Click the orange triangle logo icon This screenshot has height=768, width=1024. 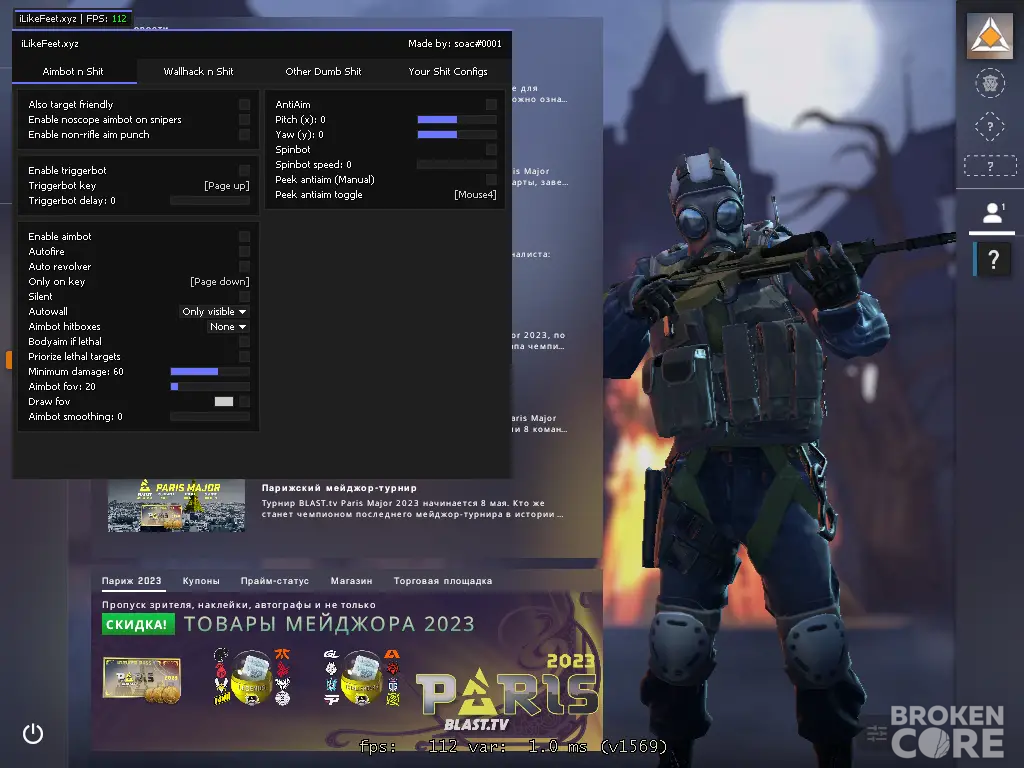click(x=989, y=35)
